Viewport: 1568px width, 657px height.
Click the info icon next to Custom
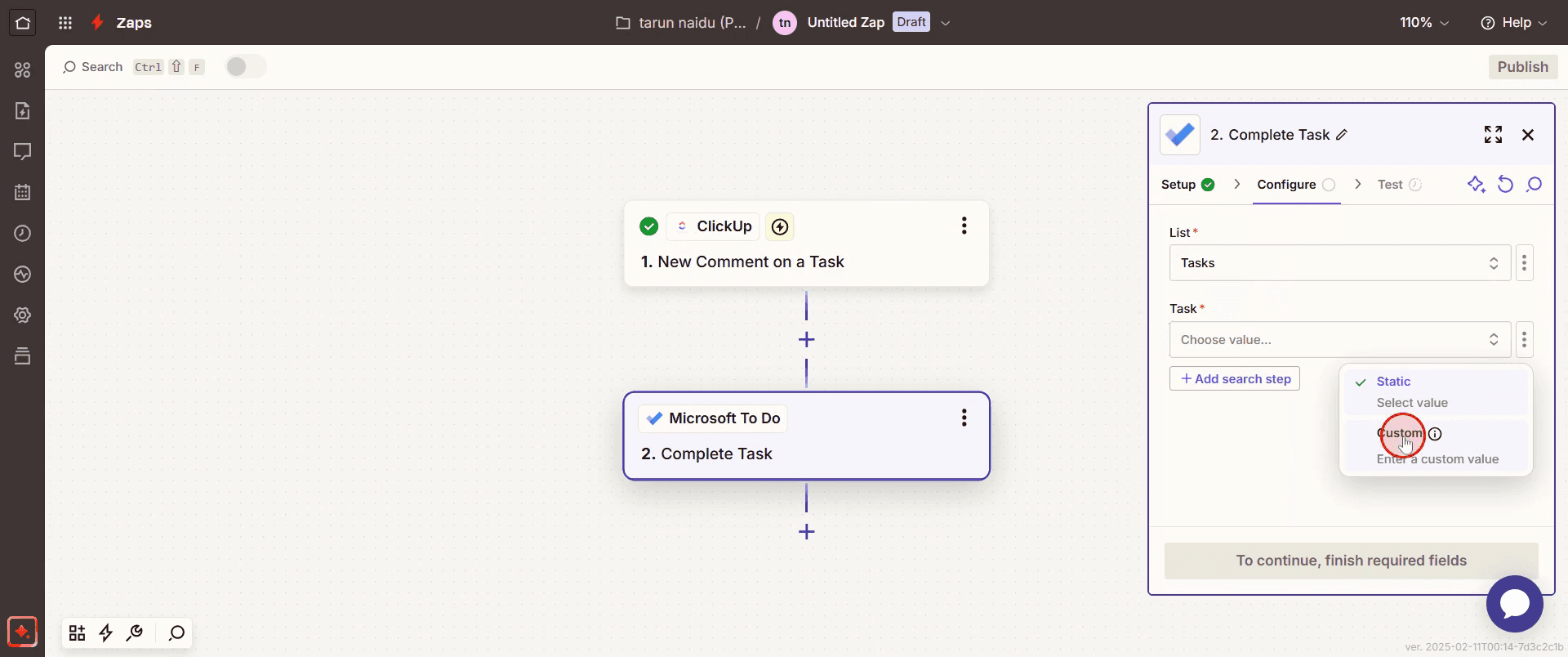[x=1435, y=434]
